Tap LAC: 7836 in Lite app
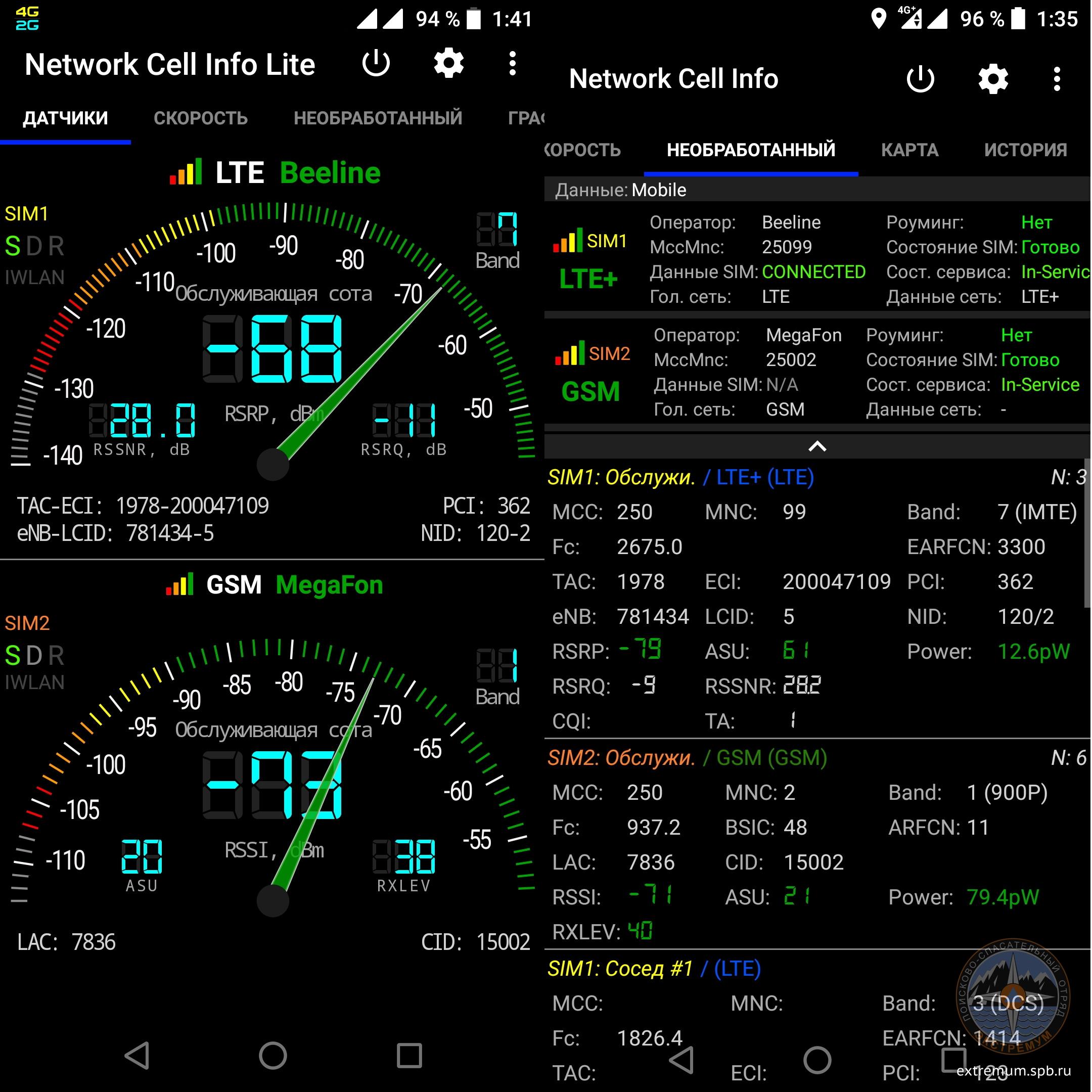This screenshot has width=1092, height=1092. 66,942
